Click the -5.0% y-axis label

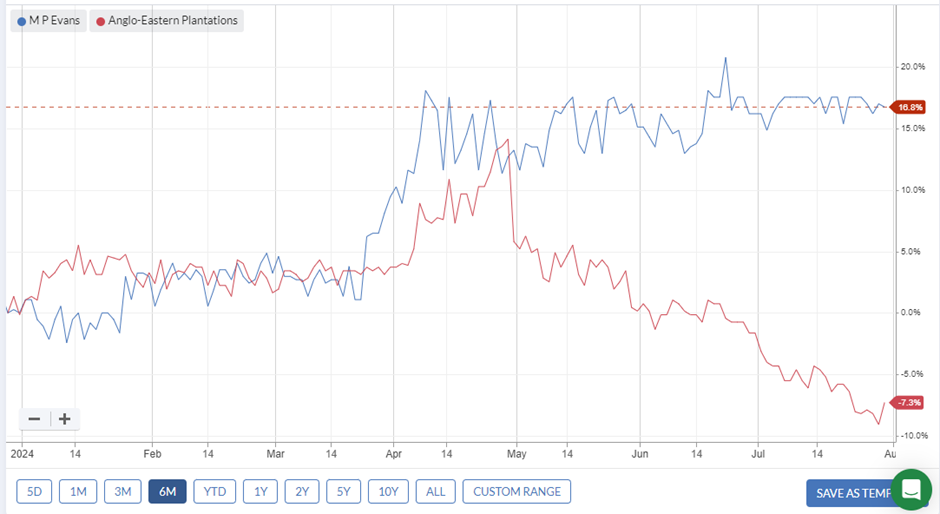(912, 374)
